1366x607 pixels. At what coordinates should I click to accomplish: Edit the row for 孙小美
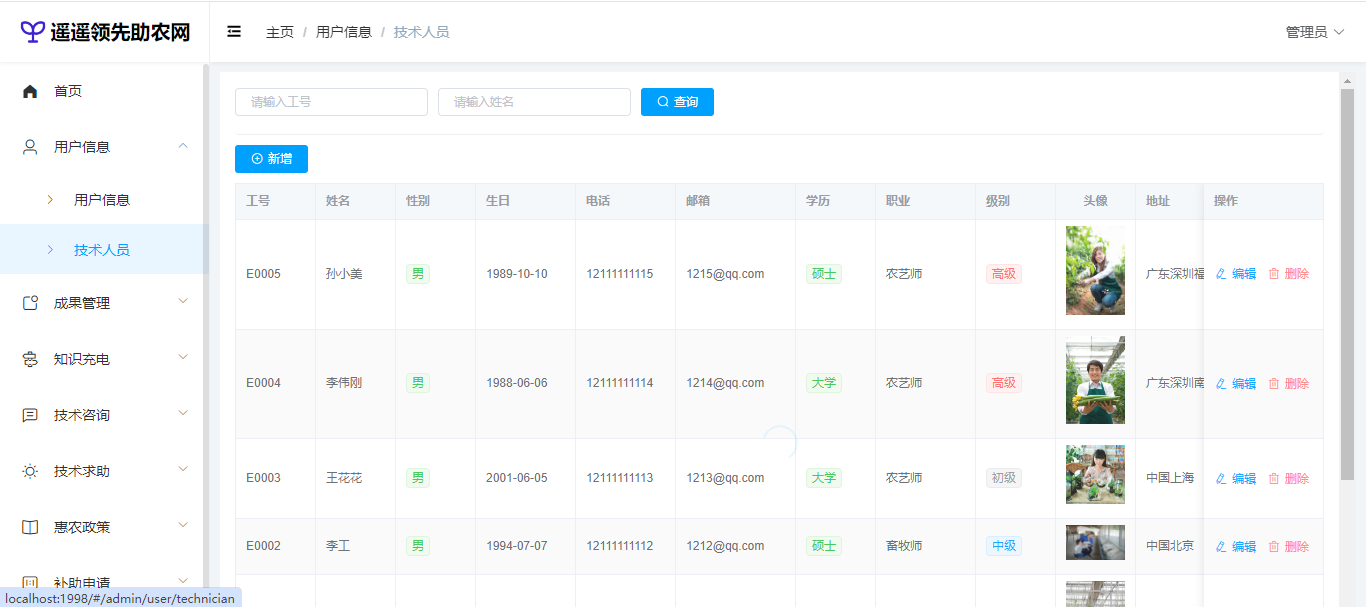[x=1236, y=274]
